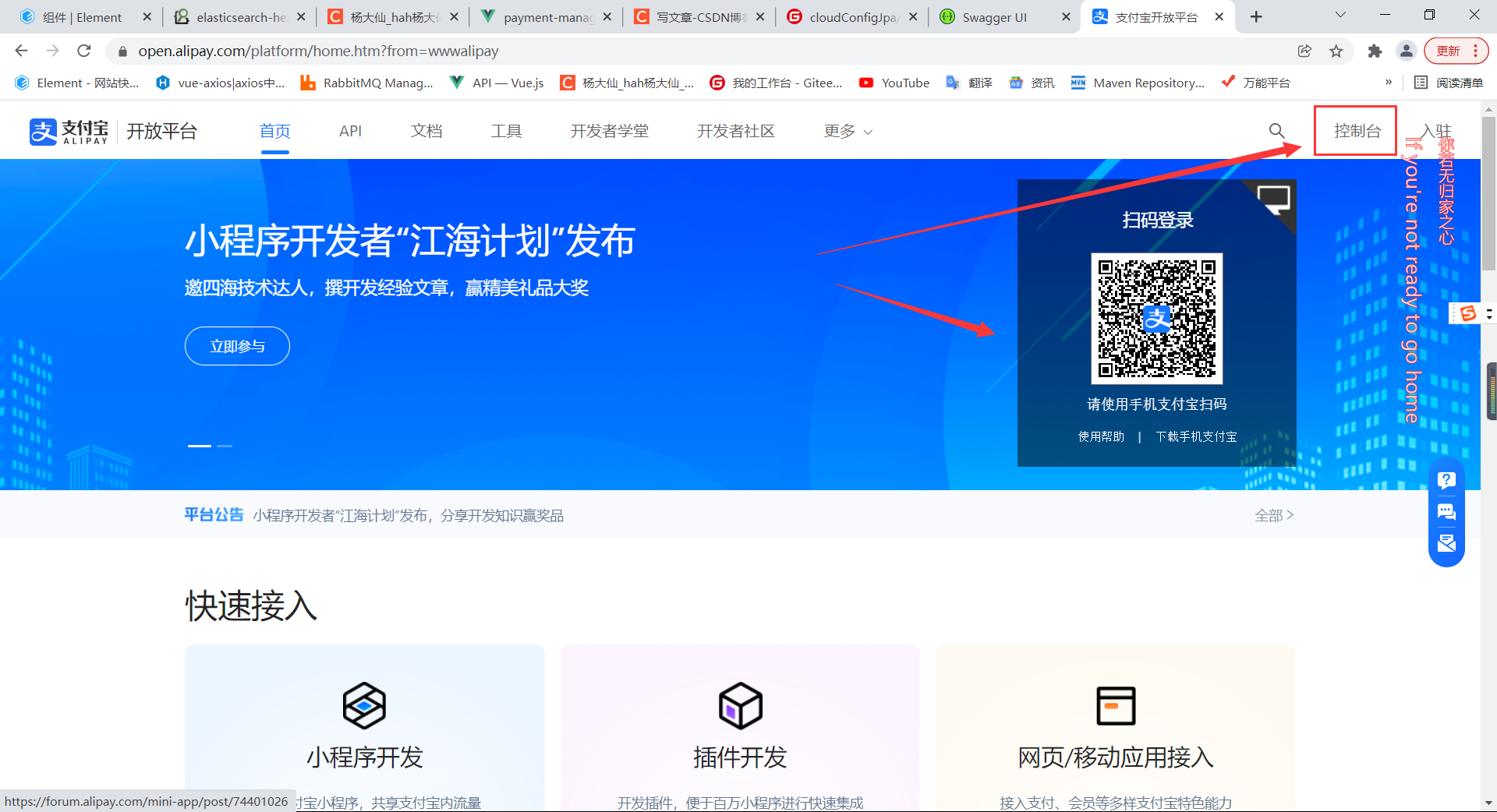The height and width of the screenshot is (812, 1497).
Task: Click the 更新 Chrome update menu
Action: 1456,51
